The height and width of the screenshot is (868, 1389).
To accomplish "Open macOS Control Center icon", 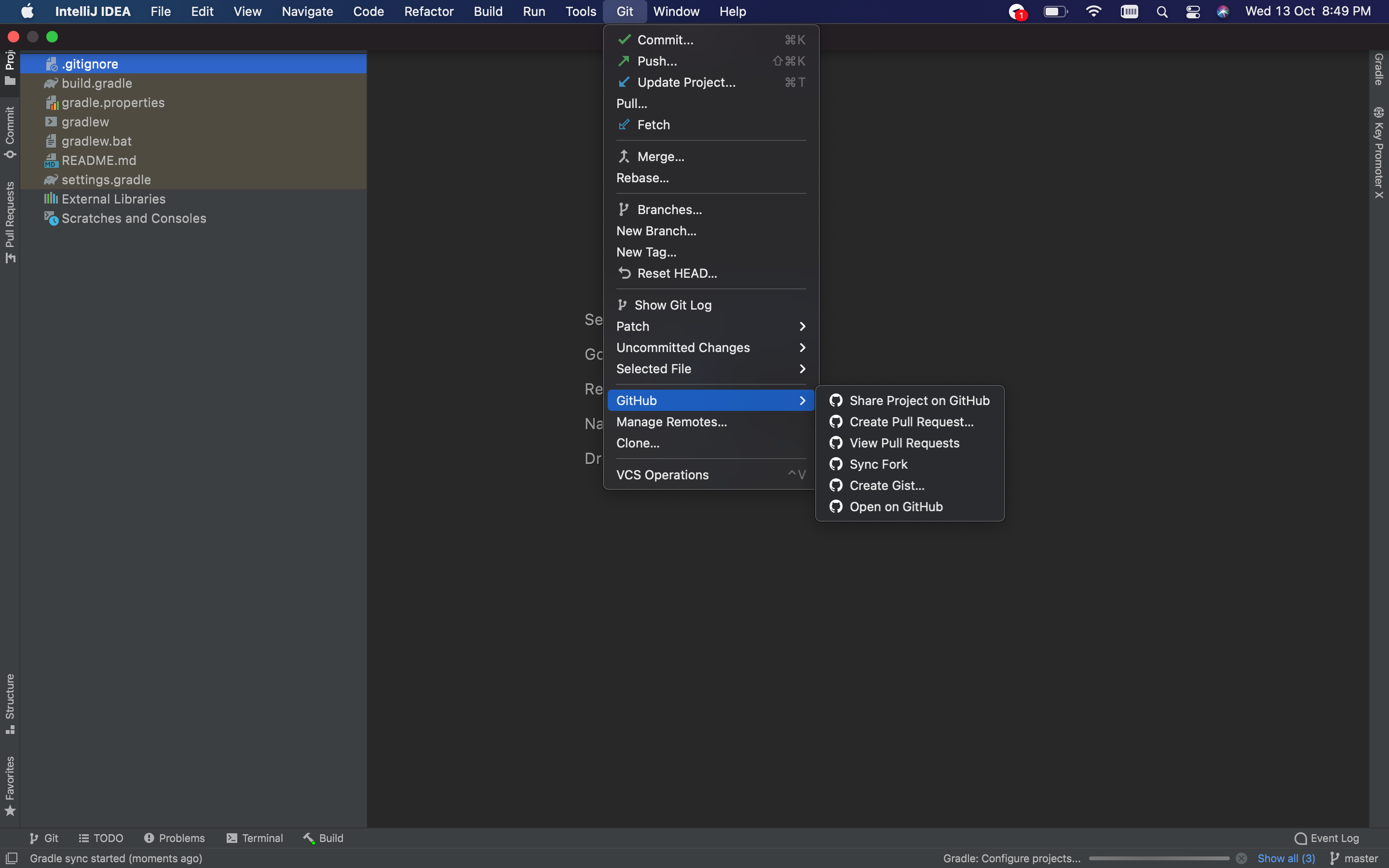I will click(x=1193, y=12).
